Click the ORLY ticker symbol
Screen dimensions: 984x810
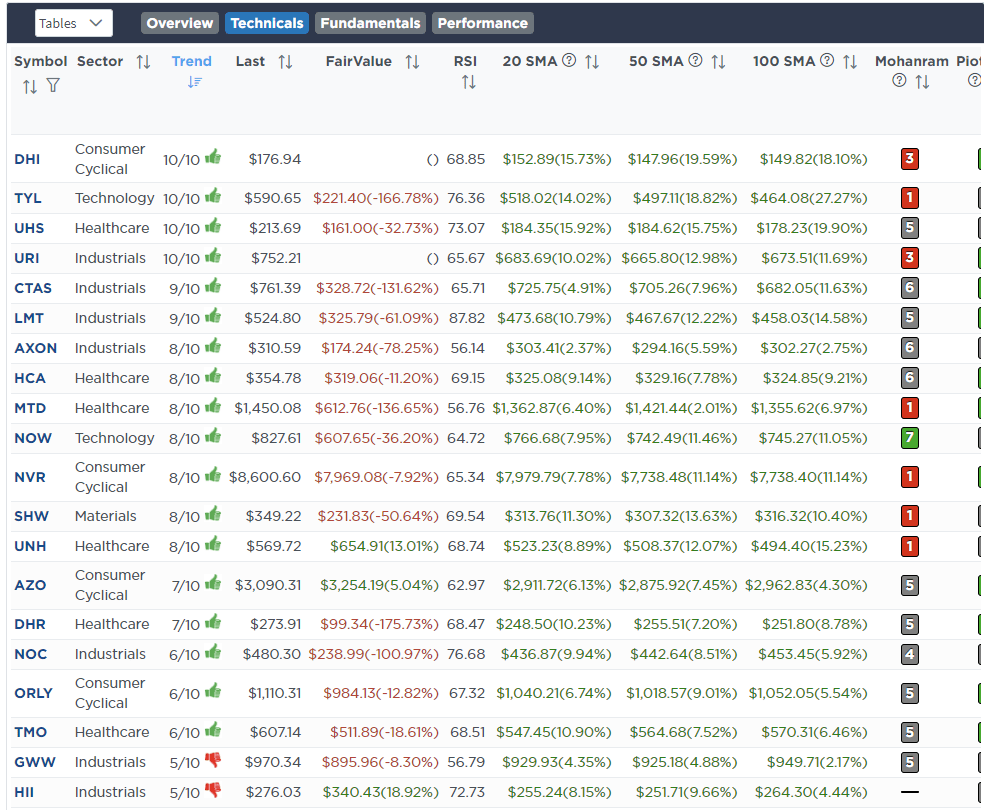point(33,693)
